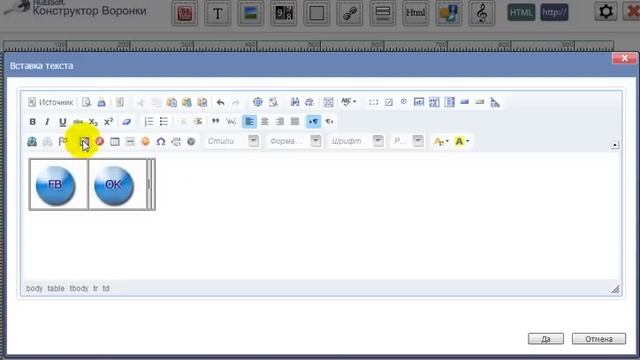Insert a selection list field
Viewport: 640px width, 360px height.
tap(449, 102)
